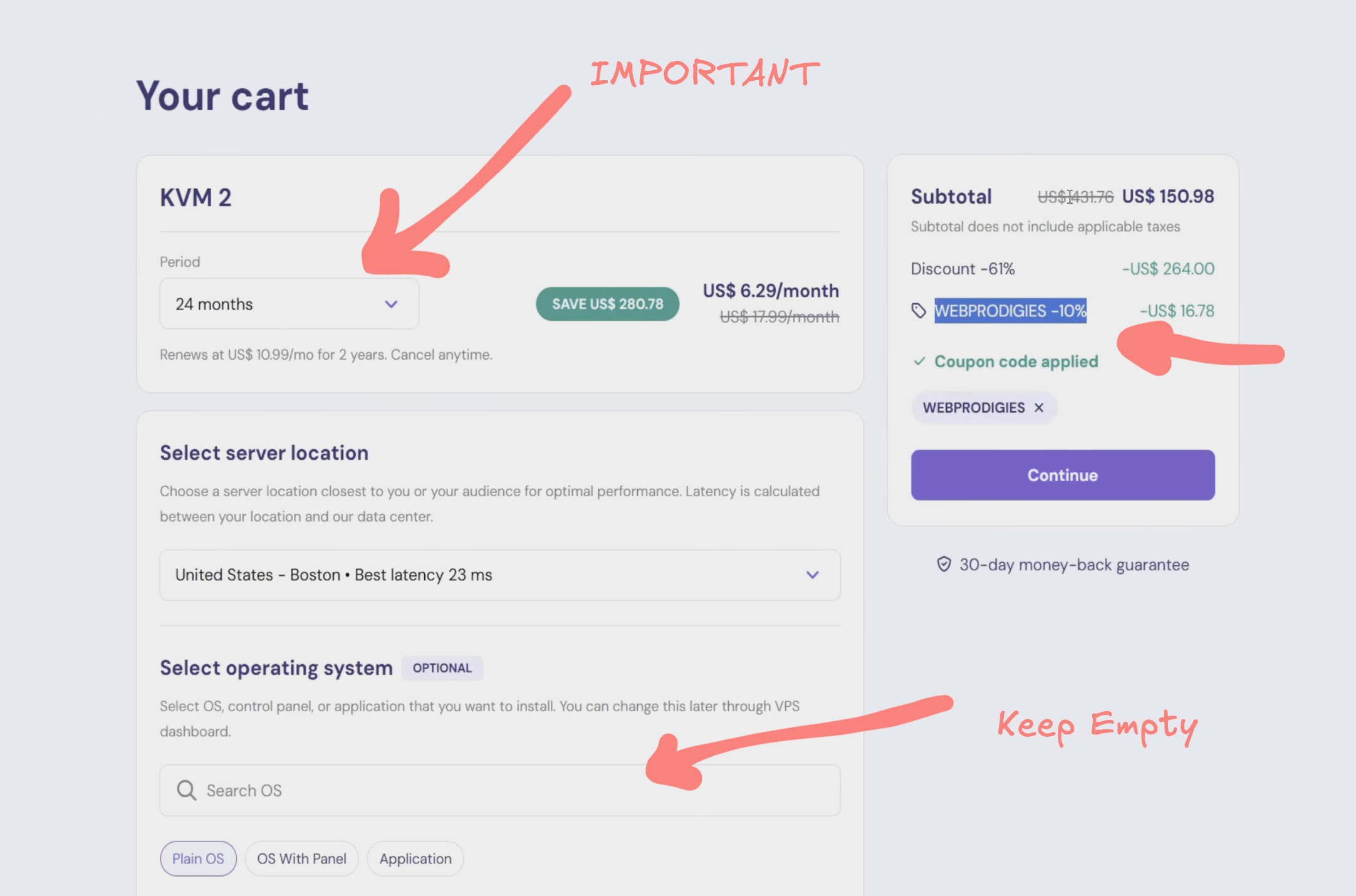
Task: Click the OPTIONAL label badge
Action: pos(442,668)
